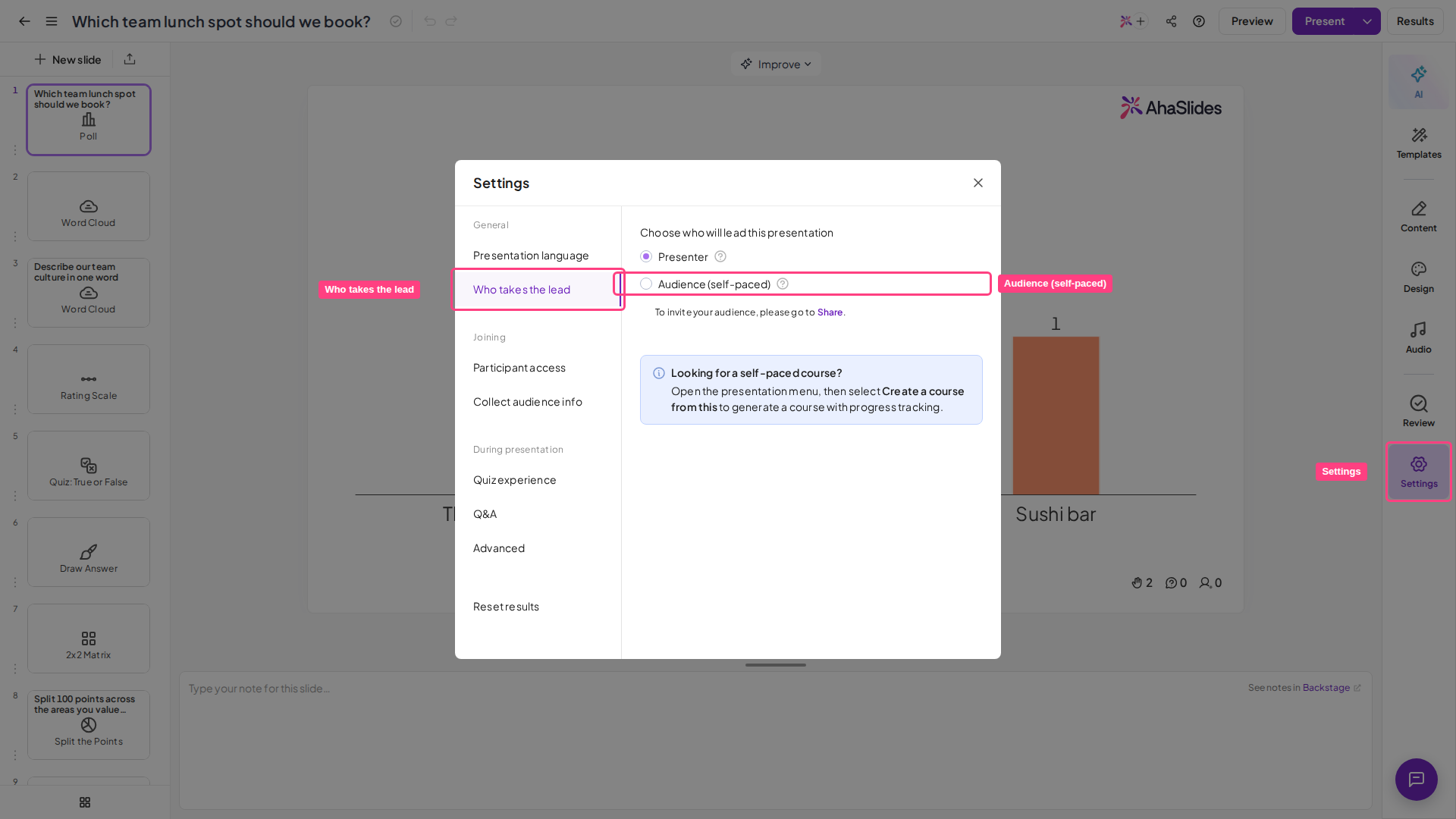Open the hamburger menu icon
The image size is (1456, 819).
[x=52, y=21]
